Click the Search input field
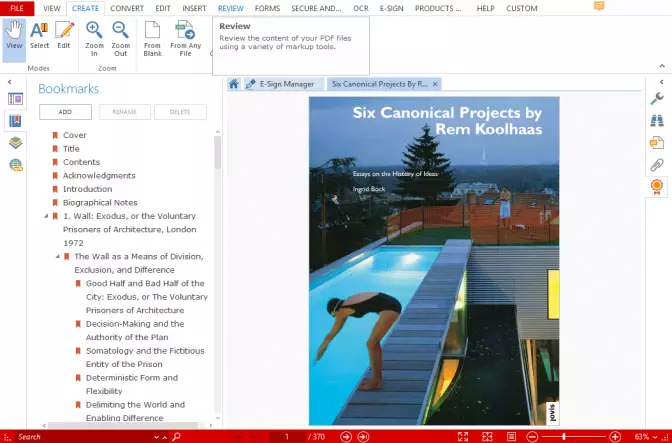The image size is (672, 443). 84,437
